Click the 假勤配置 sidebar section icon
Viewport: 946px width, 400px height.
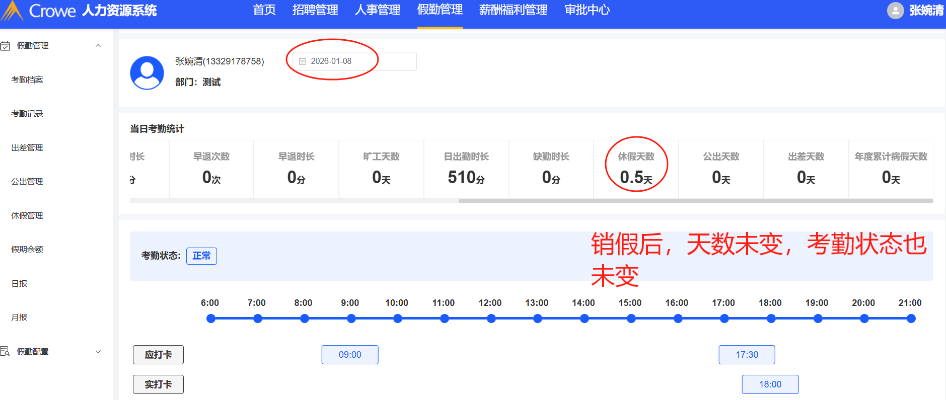click(6, 351)
